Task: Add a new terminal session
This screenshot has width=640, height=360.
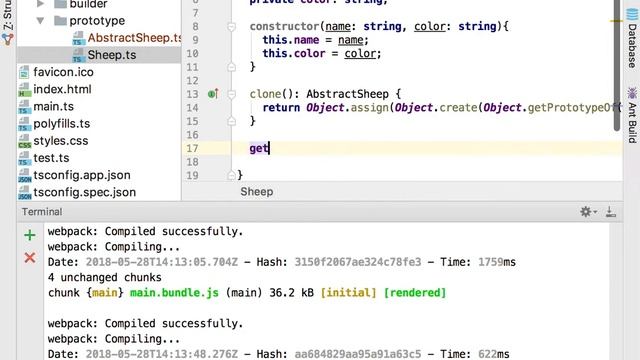Action: click(x=30, y=235)
